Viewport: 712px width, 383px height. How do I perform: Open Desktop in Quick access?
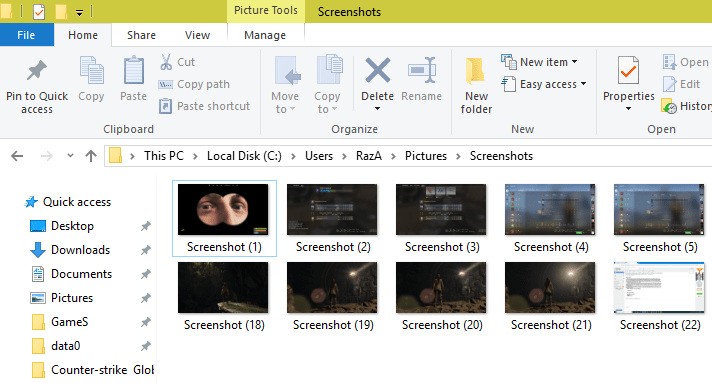click(72, 226)
